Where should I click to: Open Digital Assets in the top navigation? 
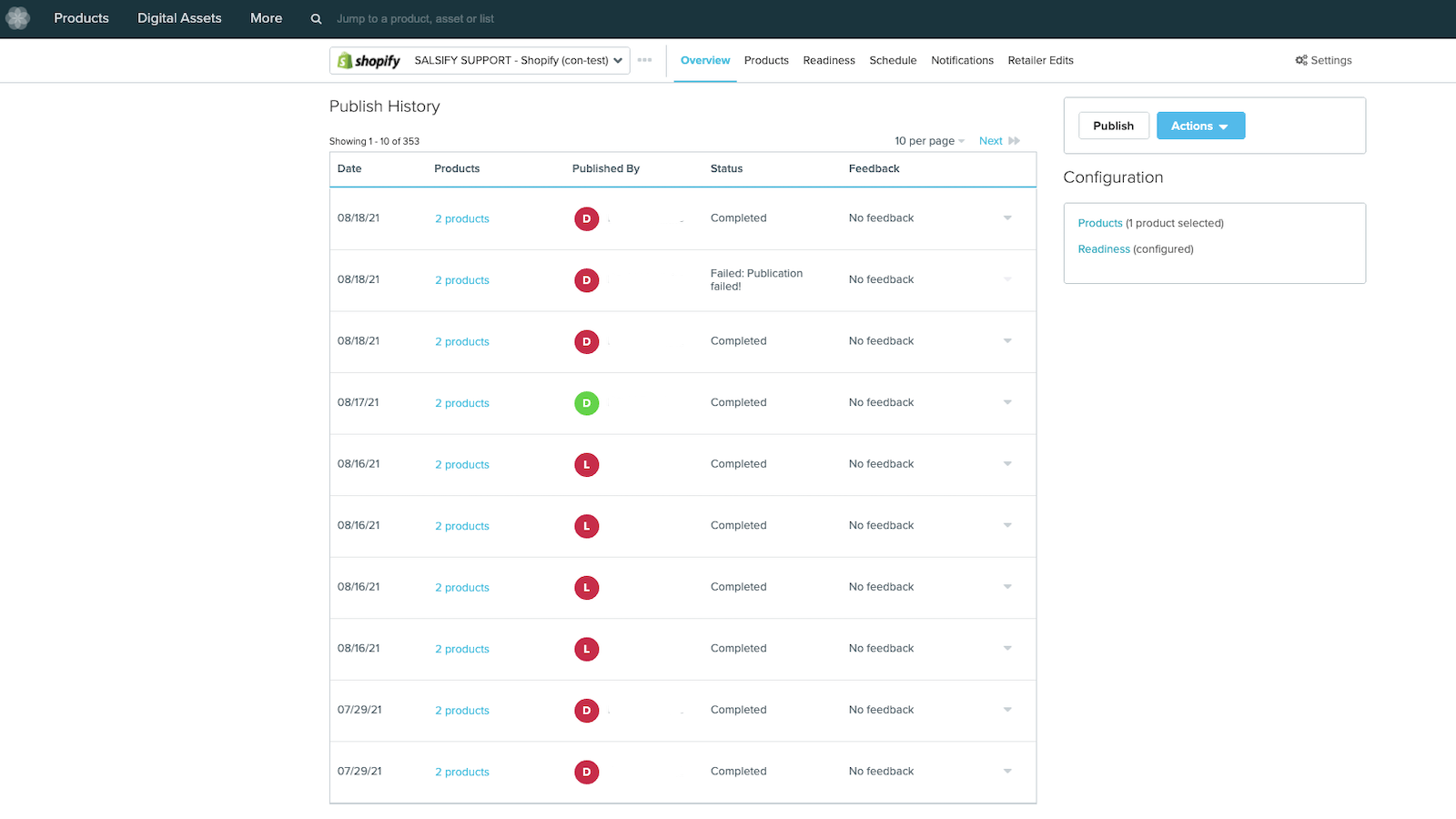tap(179, 18)
